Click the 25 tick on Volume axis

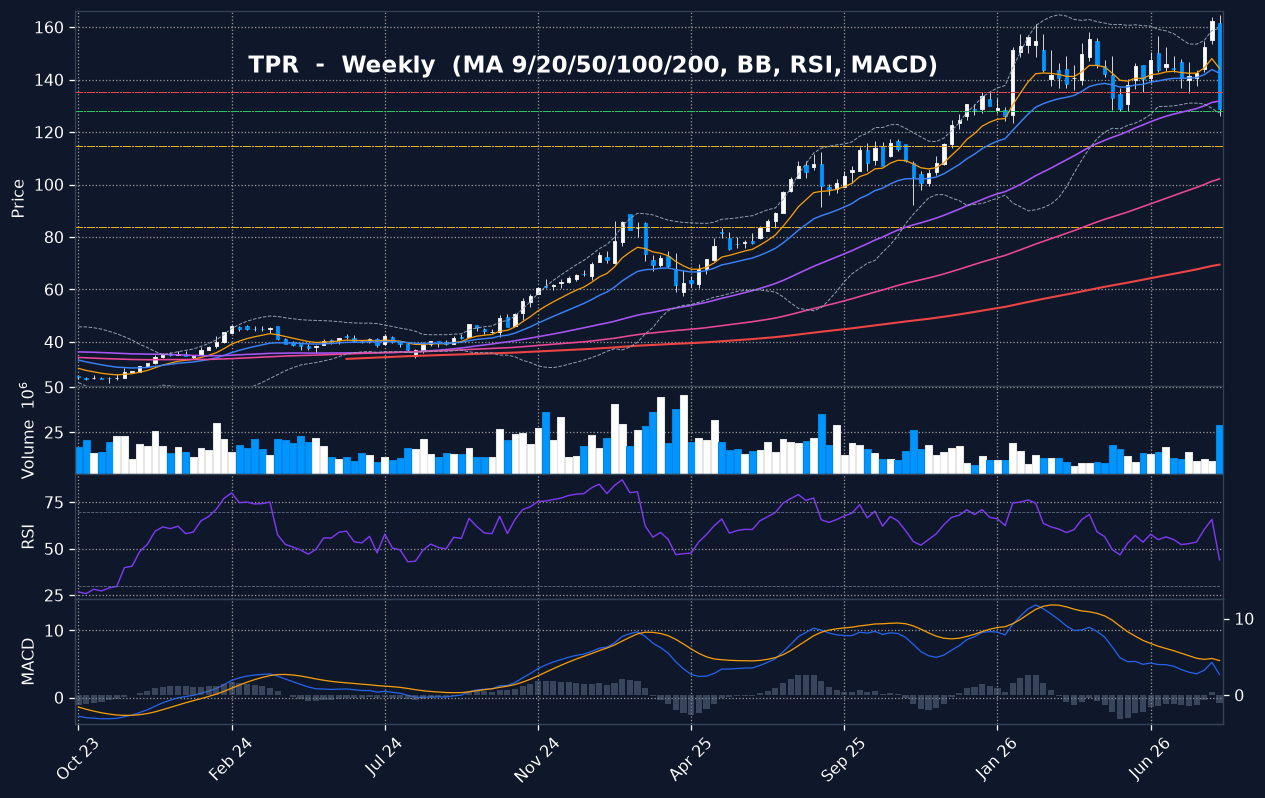(x=56, y=433)
